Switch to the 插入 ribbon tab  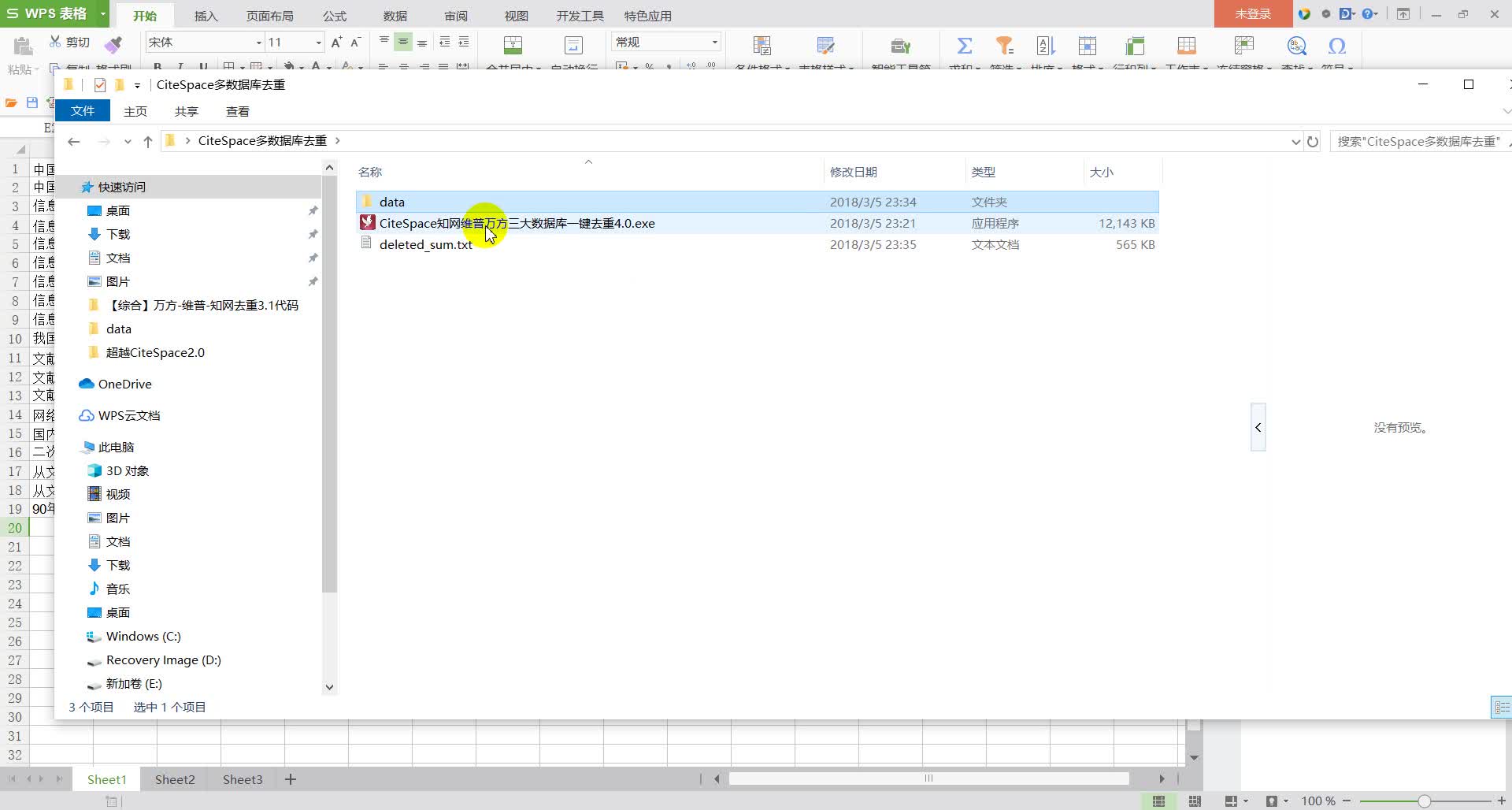[x=206, y=16]
